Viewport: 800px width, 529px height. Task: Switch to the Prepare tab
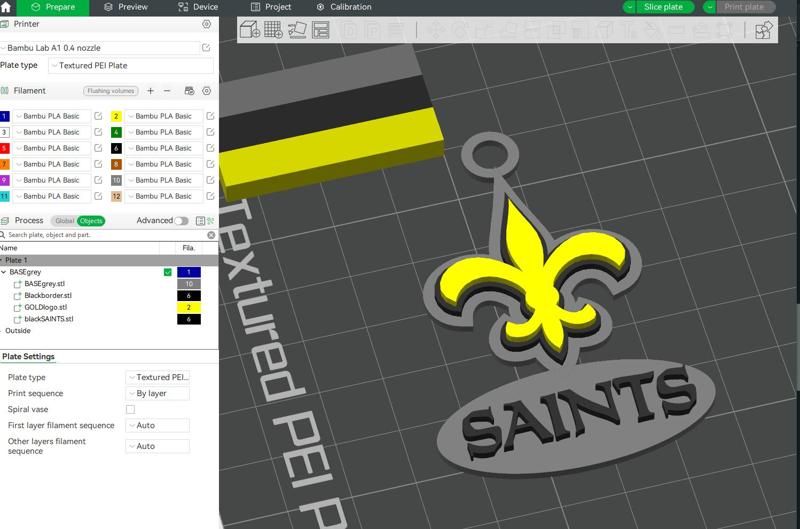(53, 7)
